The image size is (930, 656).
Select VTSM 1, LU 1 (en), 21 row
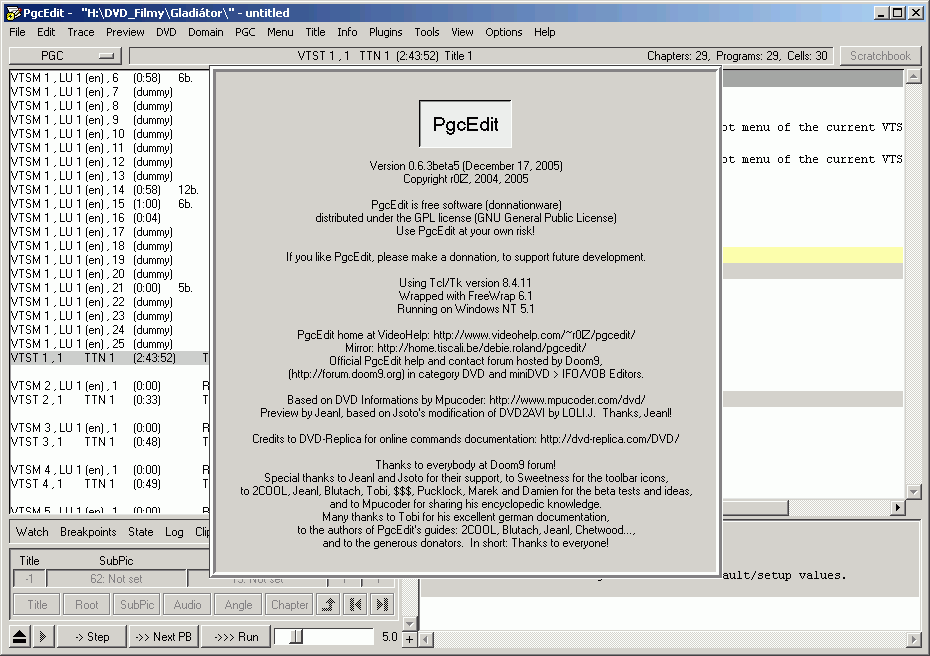[x=110, y=288]
